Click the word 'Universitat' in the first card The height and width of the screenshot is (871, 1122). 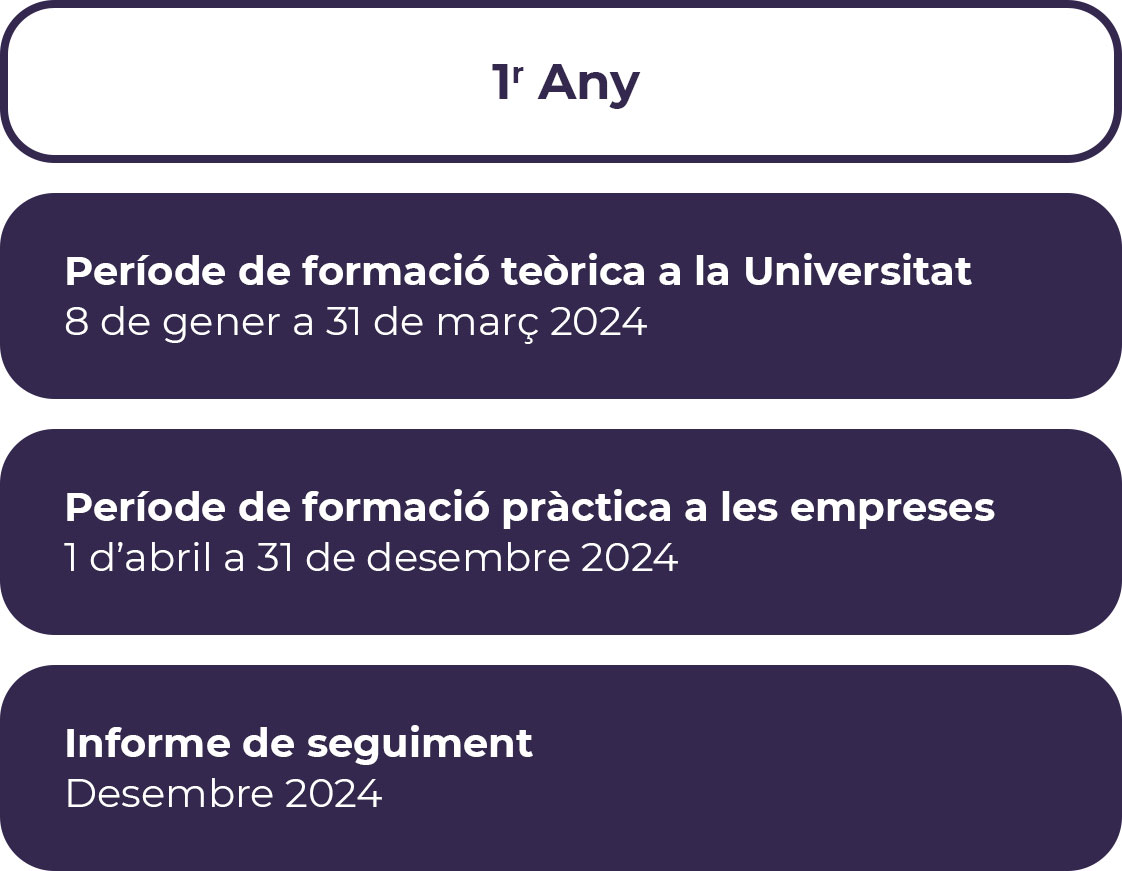click(x=857, y=271)
